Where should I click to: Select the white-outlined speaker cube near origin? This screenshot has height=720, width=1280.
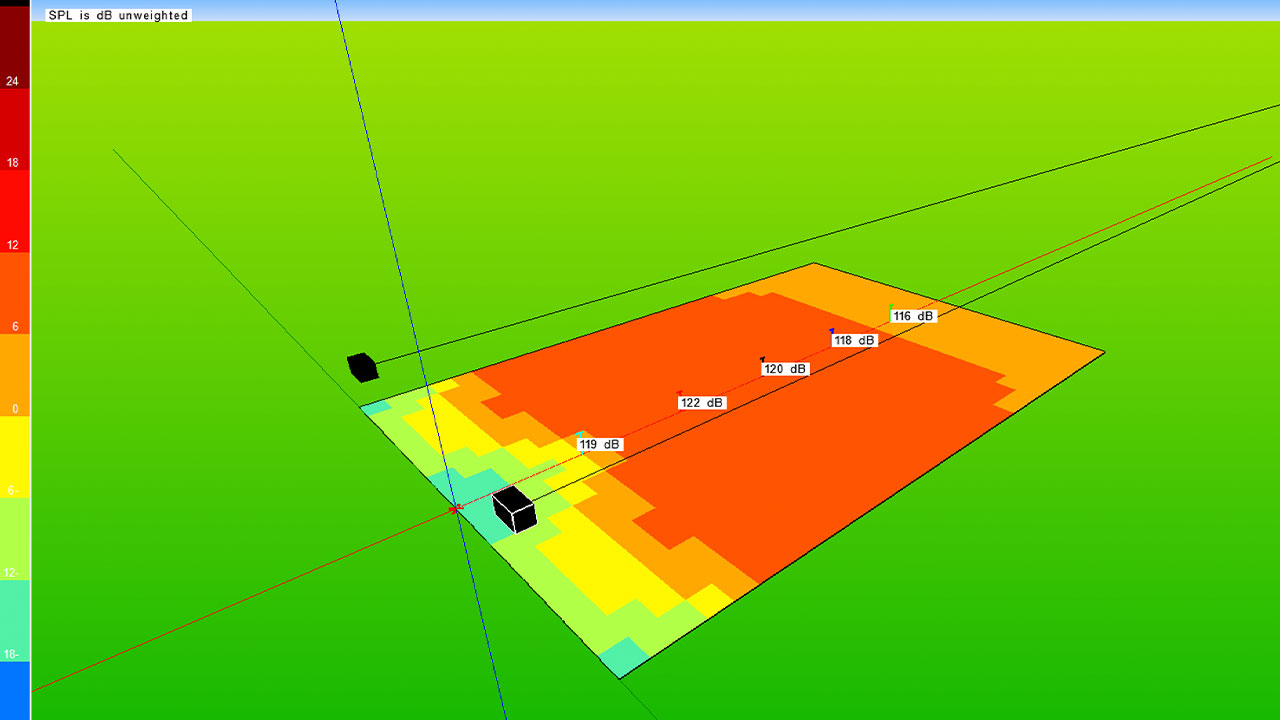(x=514, y=509)
